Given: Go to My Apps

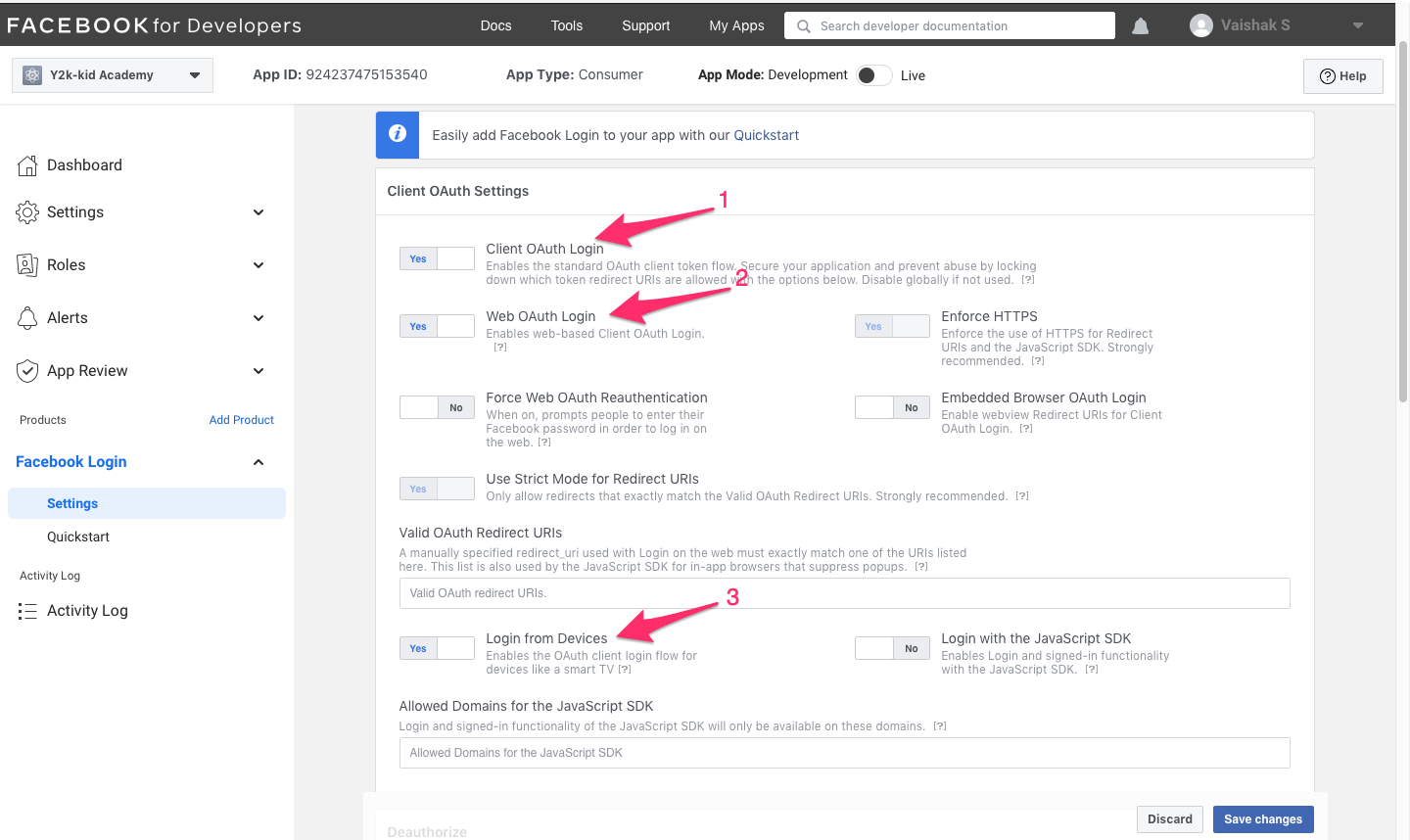Looking at the screenshot, I should tap(736, 25).
